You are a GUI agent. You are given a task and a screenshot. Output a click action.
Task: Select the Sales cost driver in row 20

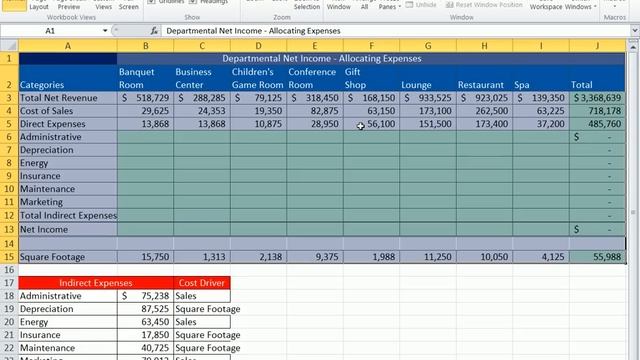pyautogui.click(x=202, y=322)
